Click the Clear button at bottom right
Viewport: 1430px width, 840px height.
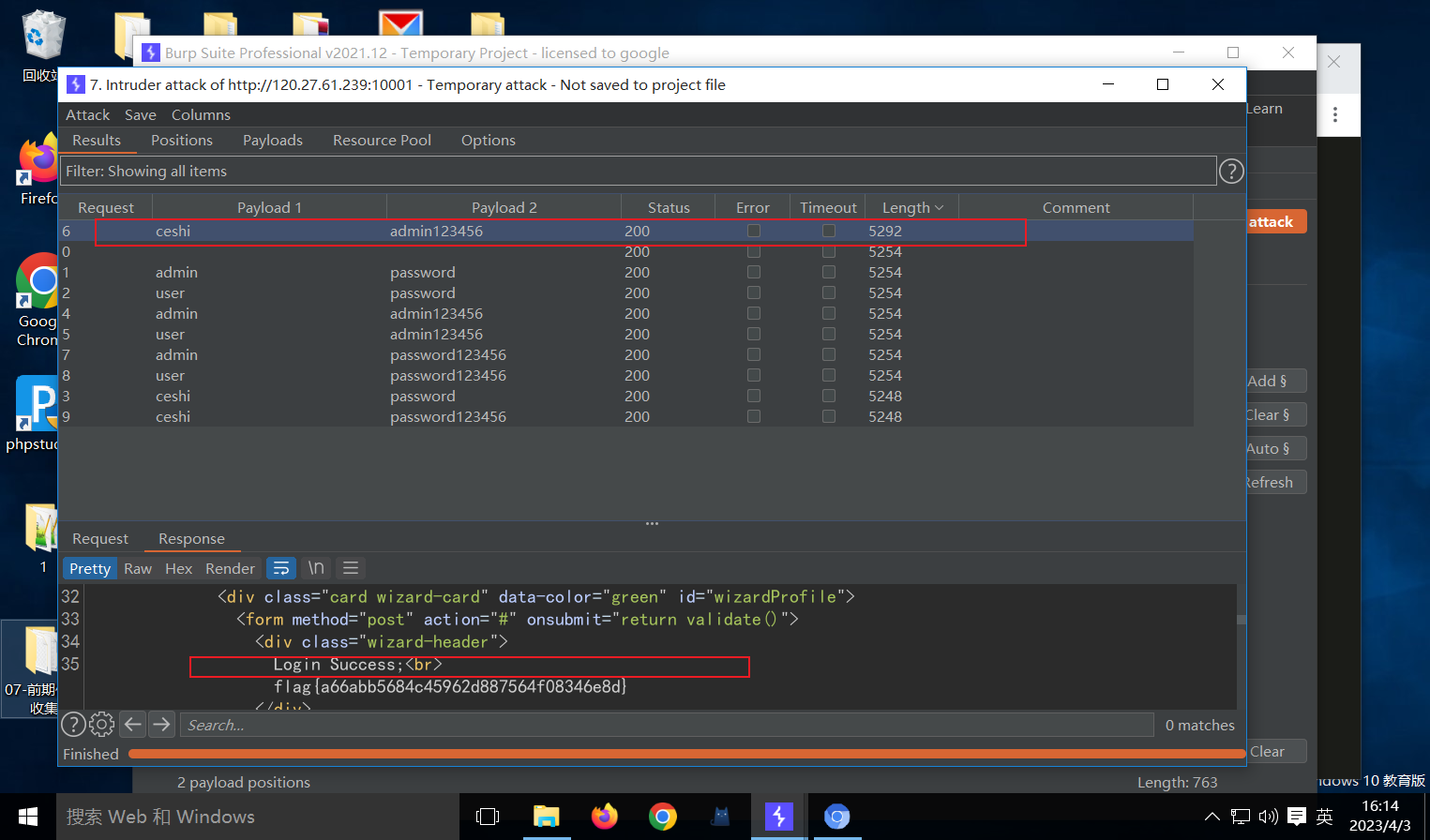[x=1275, y=751]
